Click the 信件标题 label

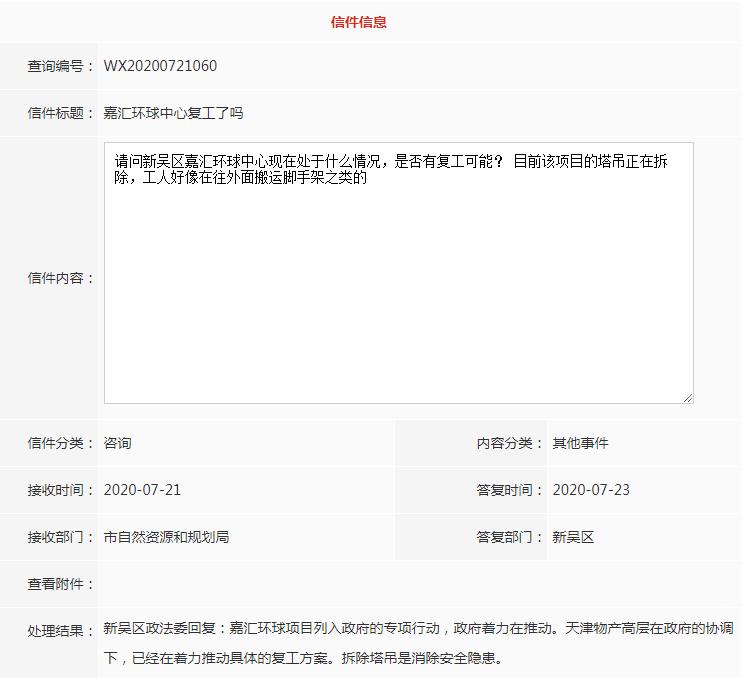click(x=60, y=113)
